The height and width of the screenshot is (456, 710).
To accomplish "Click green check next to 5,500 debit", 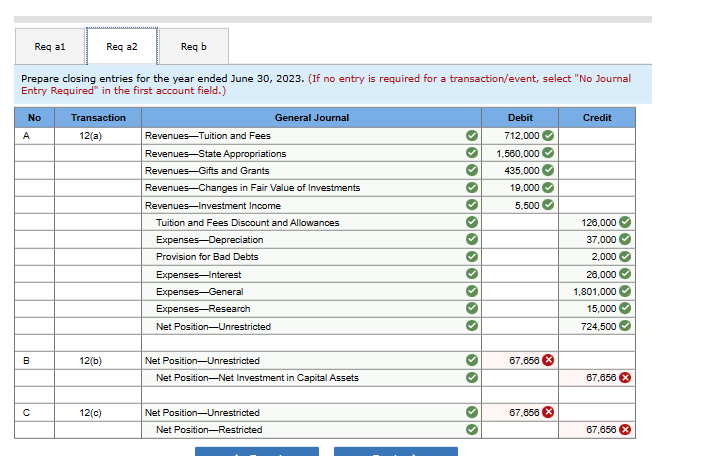I will pos(548,205).
